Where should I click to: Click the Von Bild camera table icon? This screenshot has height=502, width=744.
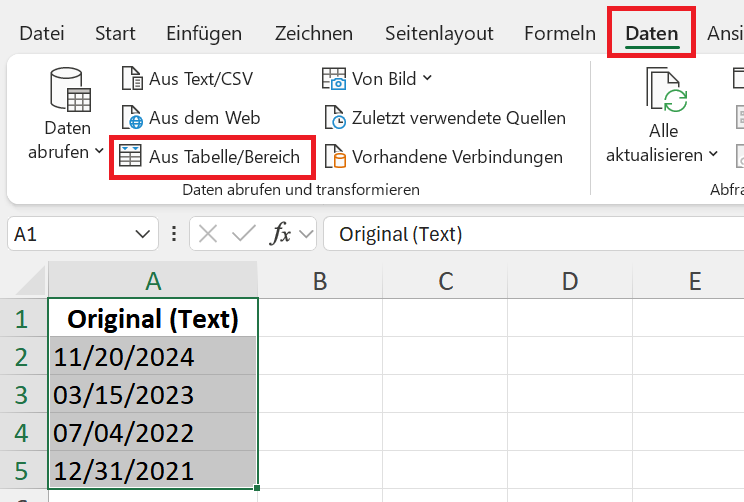tap(334, 79)
